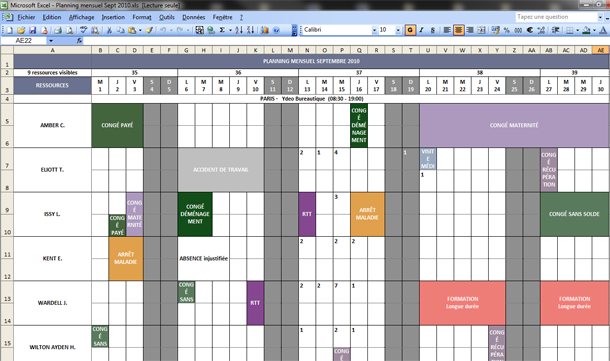Click the hyperlink globe icon

point(211,30)
